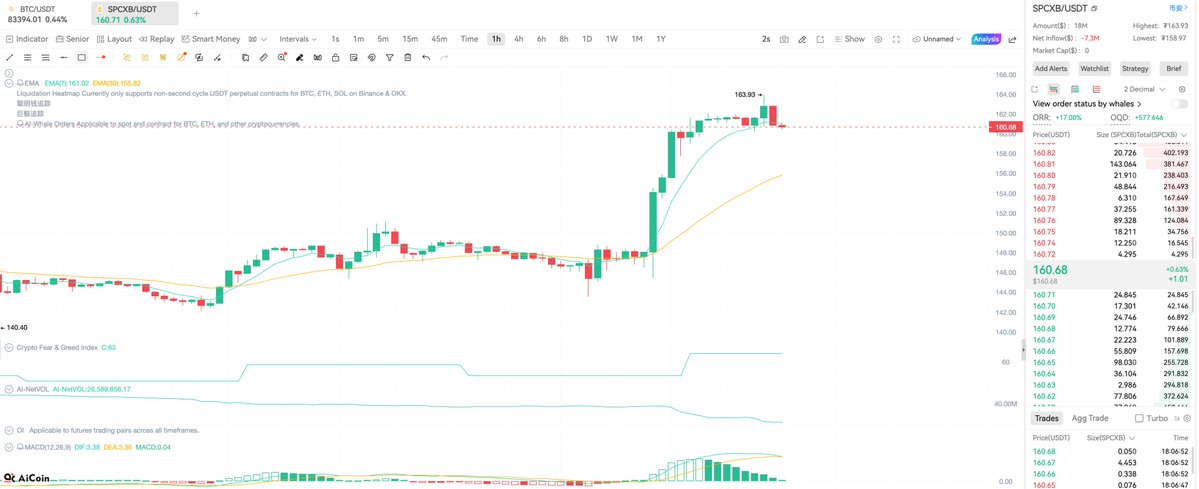This screenshot has width=1199, height=489.
Task: Show both-sides order book view
Action: click(1053, 90)
